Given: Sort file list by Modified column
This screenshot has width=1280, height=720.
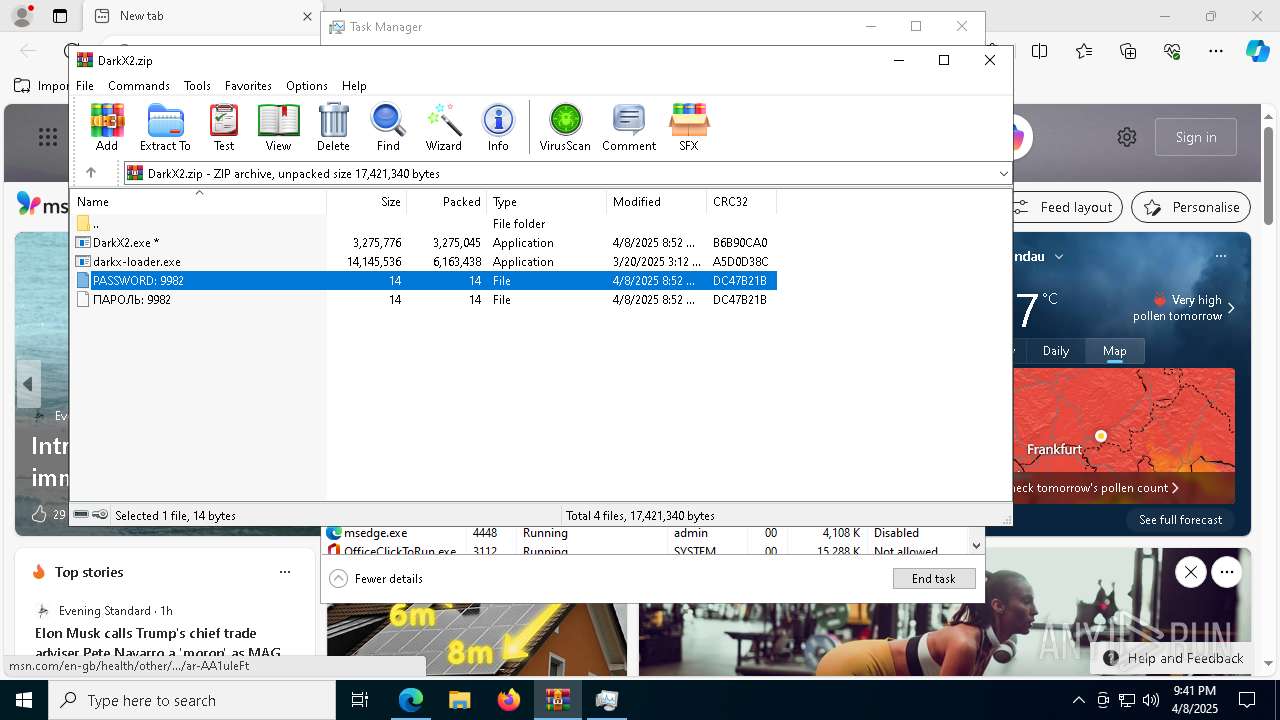Looking at the screenshot, I should [x=656, y=202].
